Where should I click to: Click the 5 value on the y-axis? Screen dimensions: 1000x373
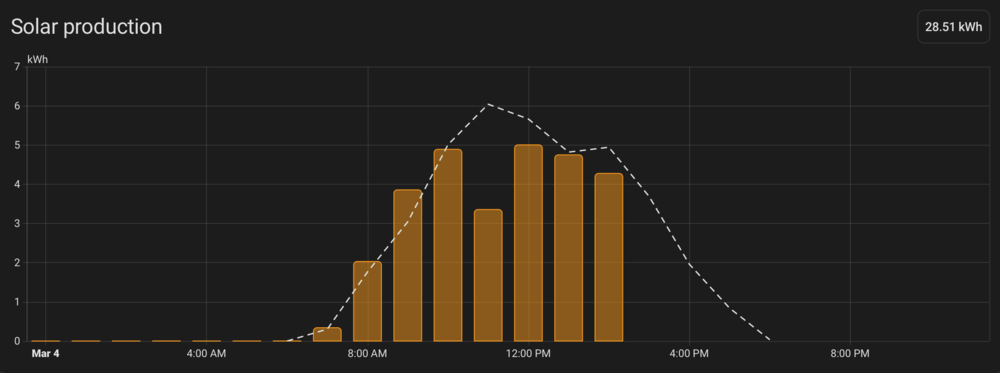pyautogui.click(x=17, y=145)
